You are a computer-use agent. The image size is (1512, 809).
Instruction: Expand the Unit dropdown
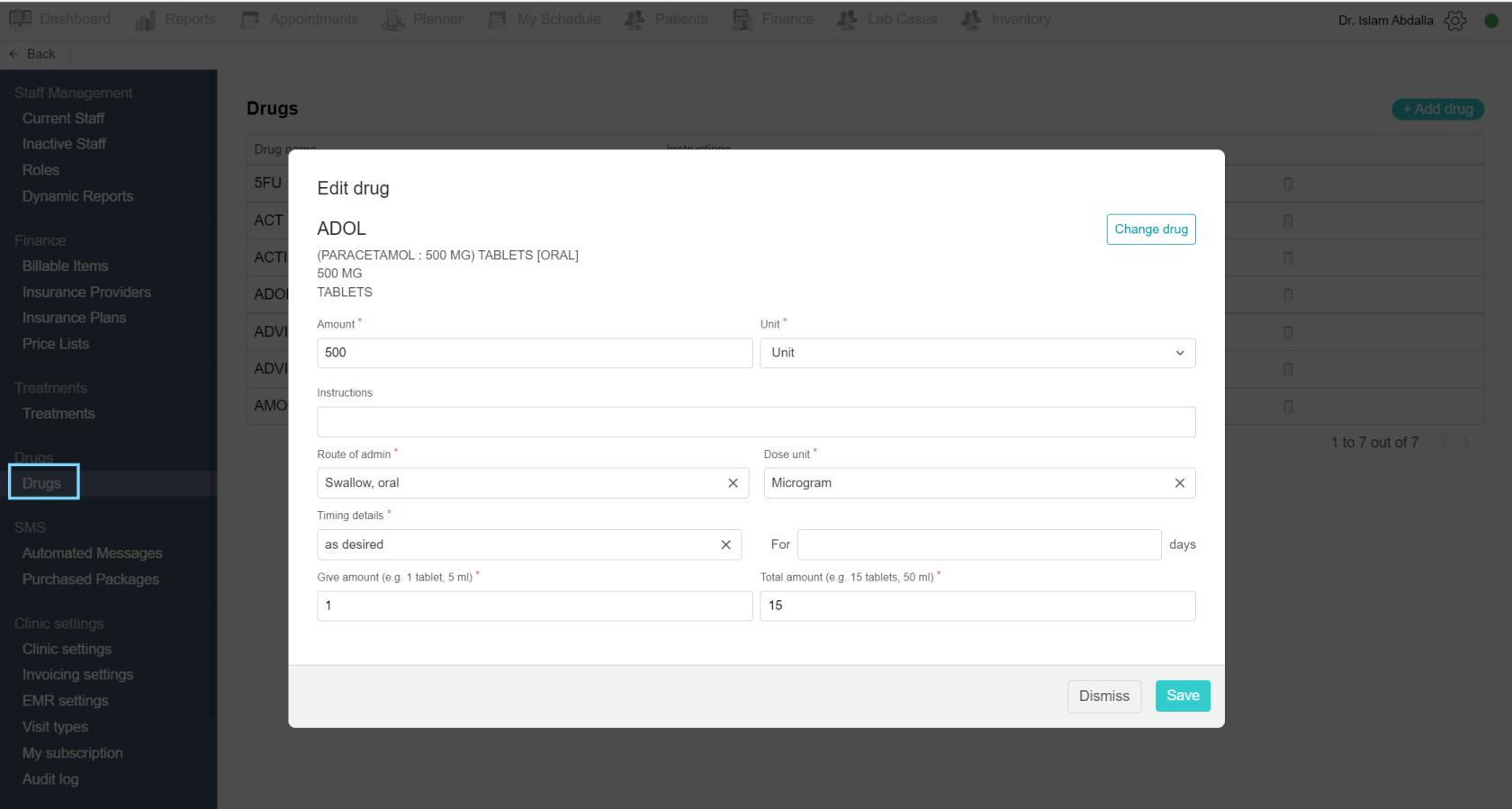pos(977,353)
